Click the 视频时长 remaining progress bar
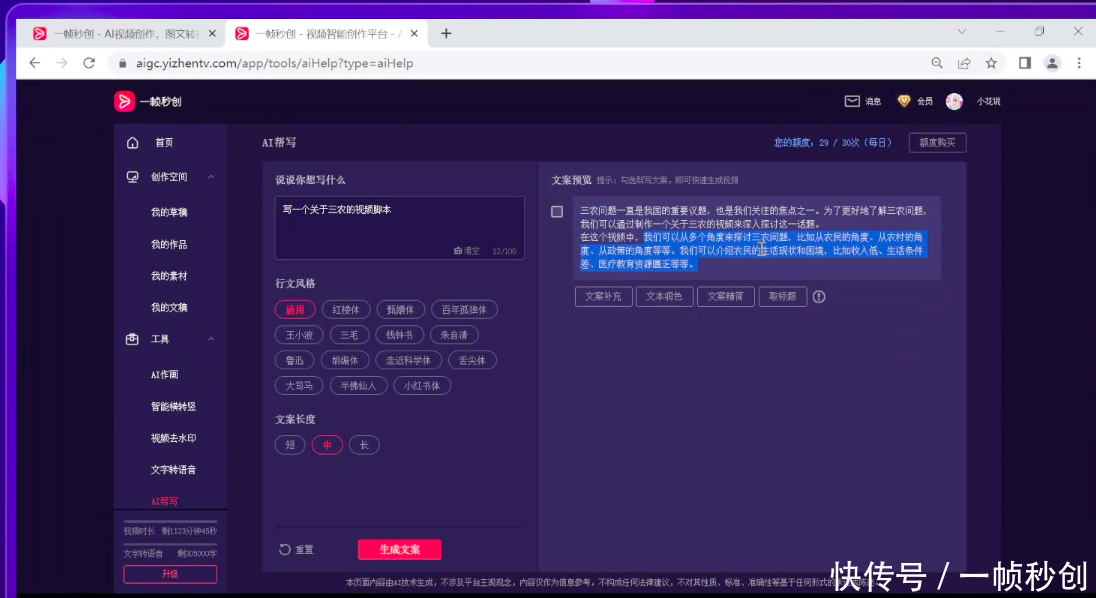 pyautogui.click(x=171, y=521)
